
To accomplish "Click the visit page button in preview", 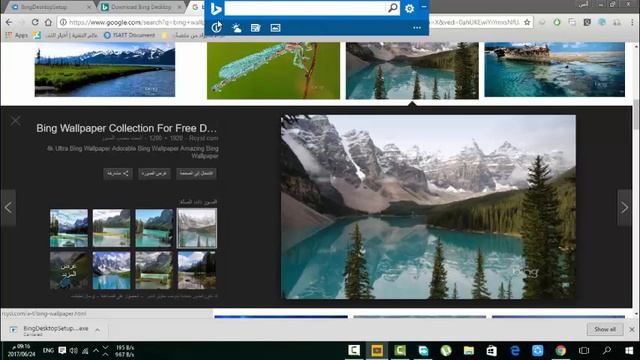I will coord(196,173).
